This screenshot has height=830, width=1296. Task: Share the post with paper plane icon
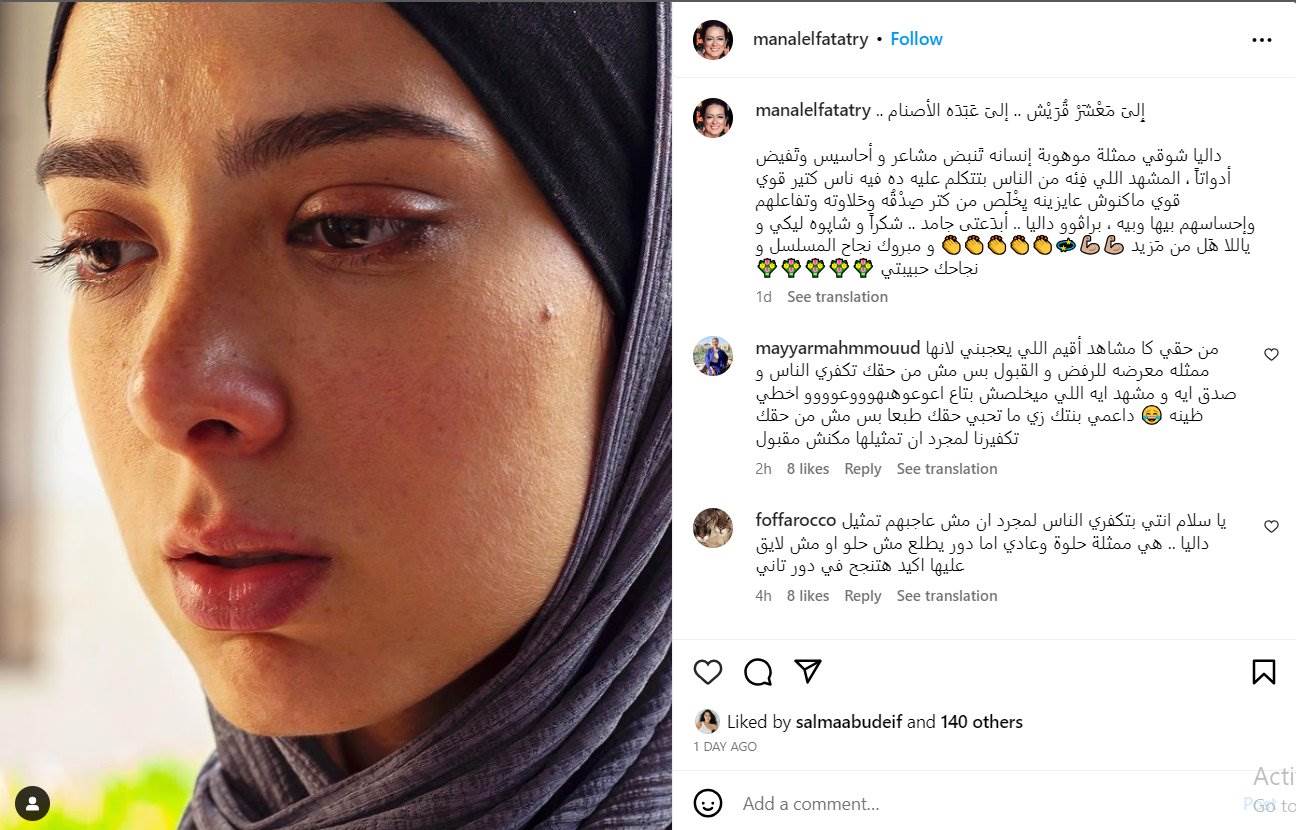(x=808, y=671)
